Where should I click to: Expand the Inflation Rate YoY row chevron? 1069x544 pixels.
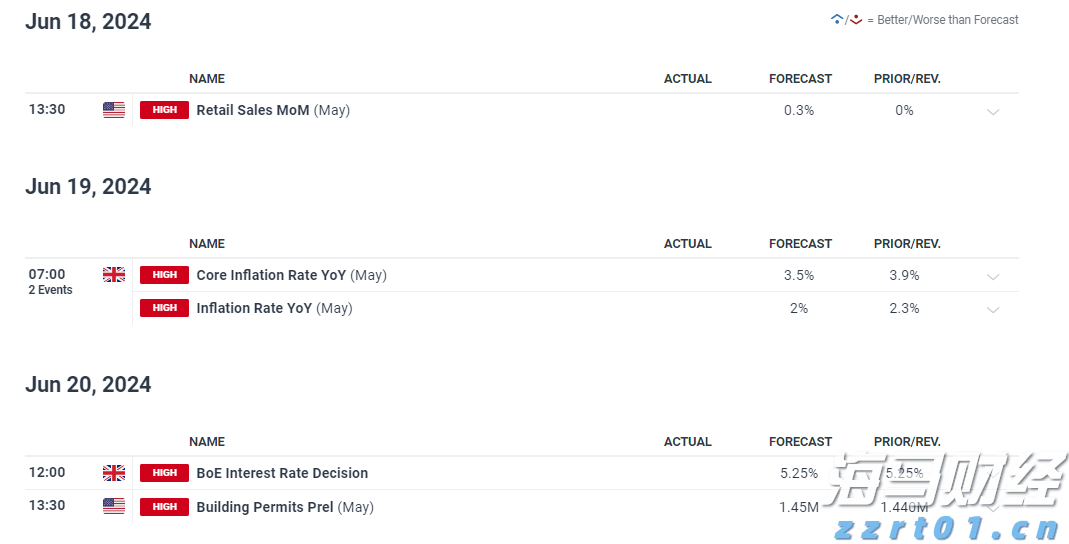coord(993,309)
